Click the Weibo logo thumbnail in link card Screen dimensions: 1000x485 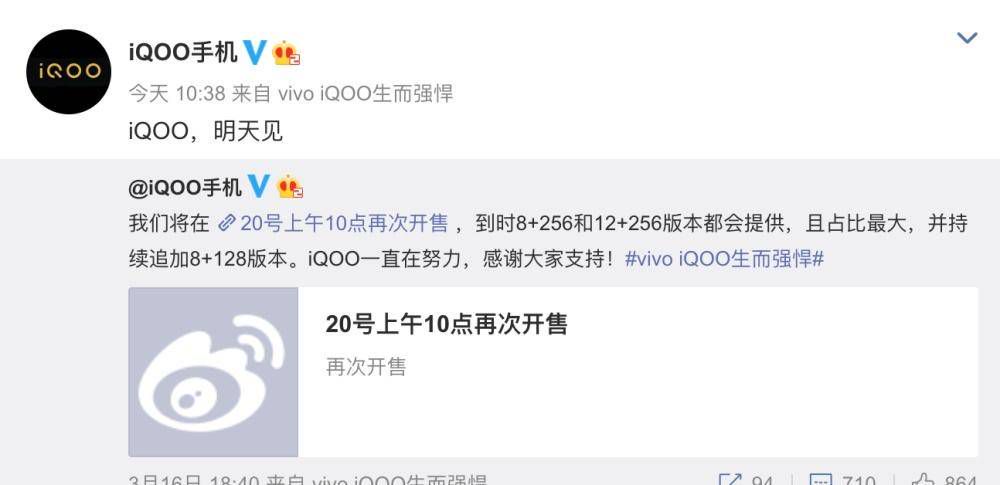[x=213, y=372]
